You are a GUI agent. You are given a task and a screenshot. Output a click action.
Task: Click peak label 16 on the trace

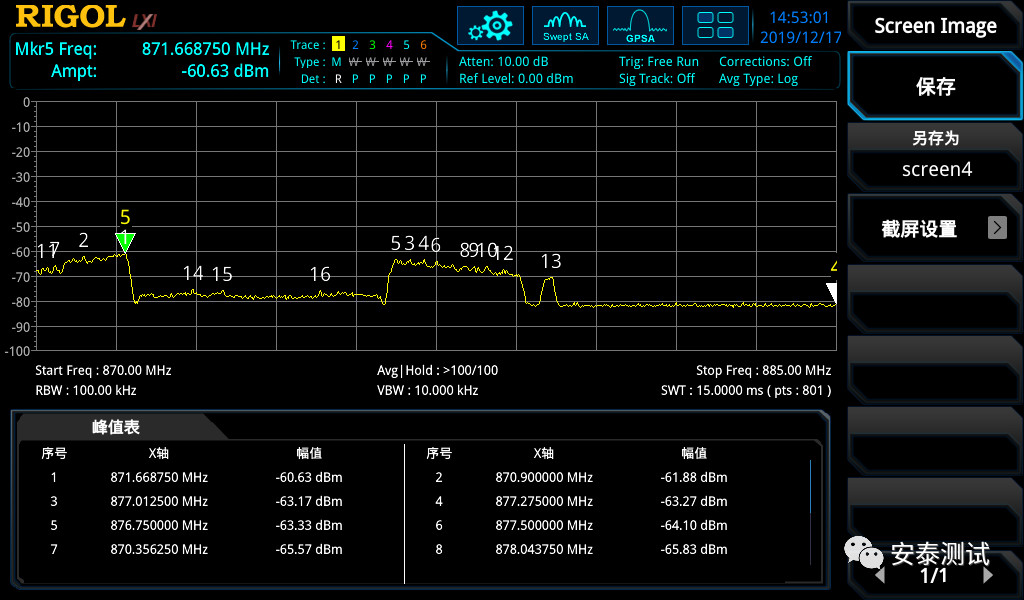coord(320,274)
